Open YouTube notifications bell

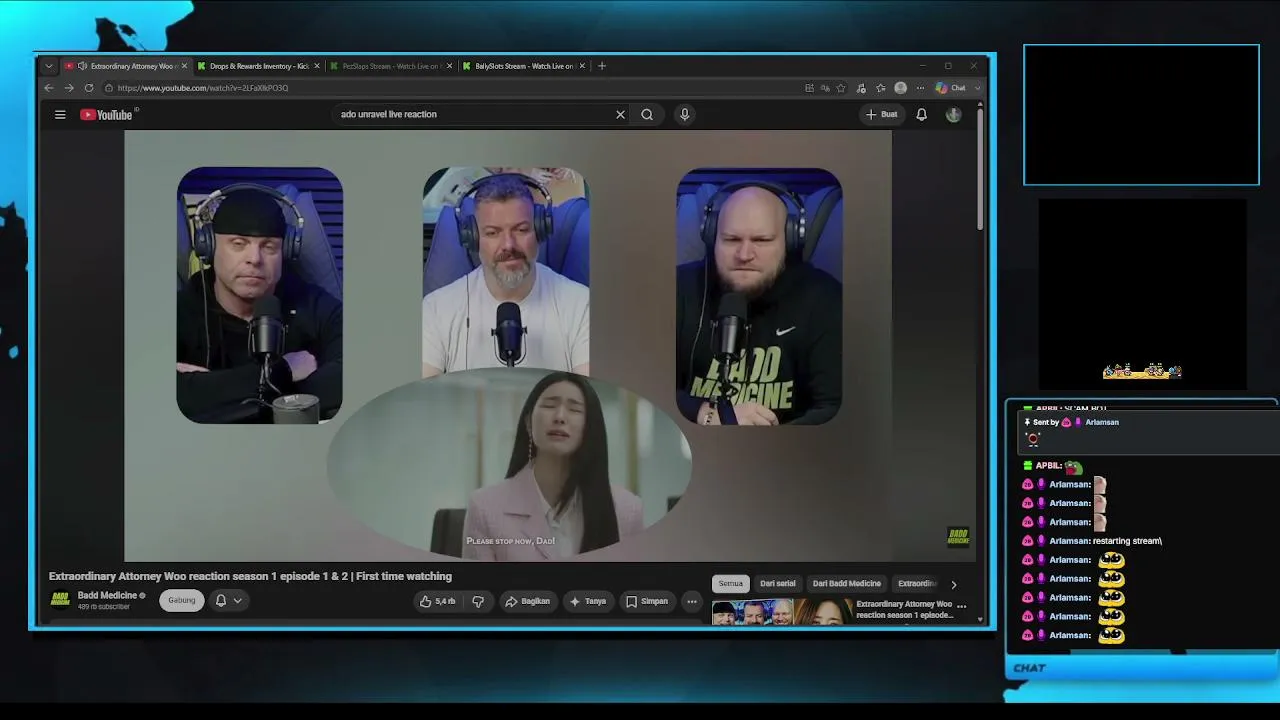click(922, 114)
